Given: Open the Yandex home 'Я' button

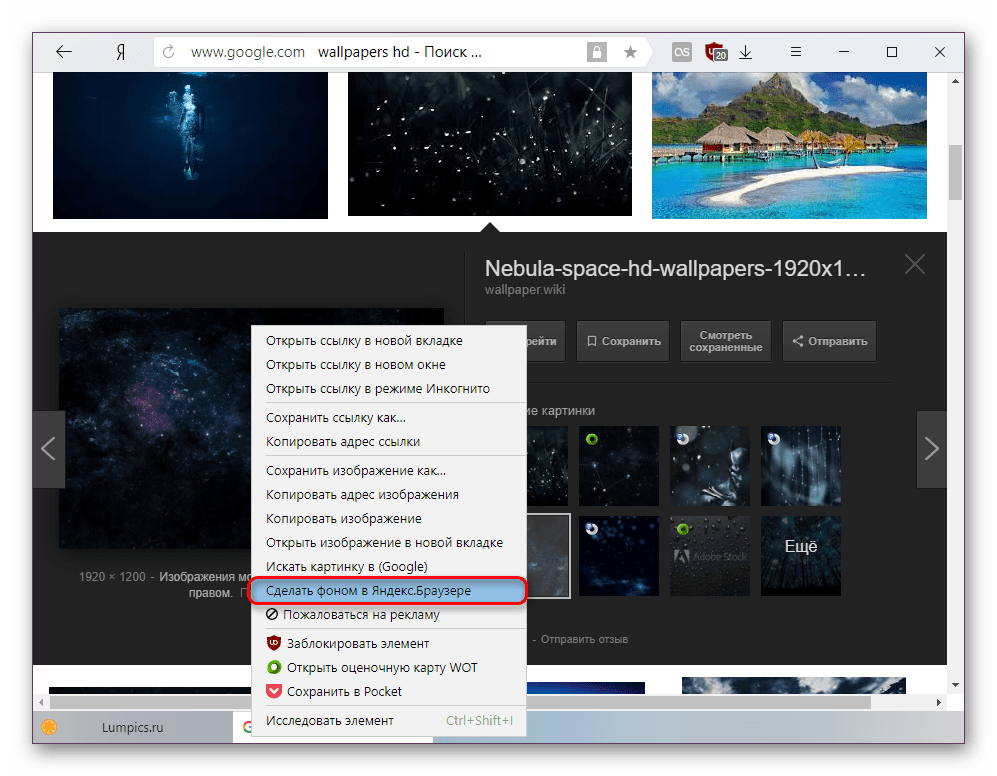Looking at the screenshot, I should click(x=118, y=53).
